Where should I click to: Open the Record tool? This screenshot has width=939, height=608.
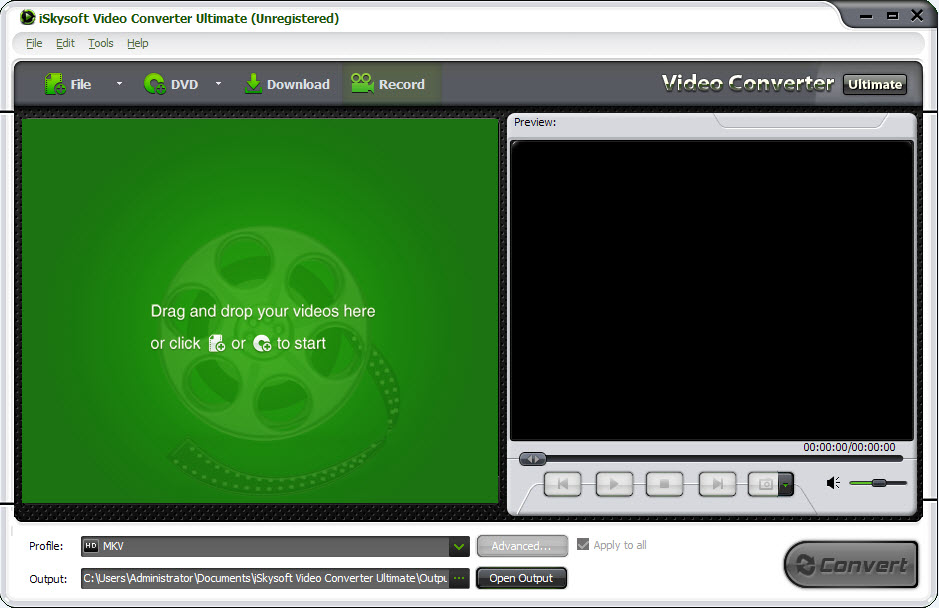(388, 84)
